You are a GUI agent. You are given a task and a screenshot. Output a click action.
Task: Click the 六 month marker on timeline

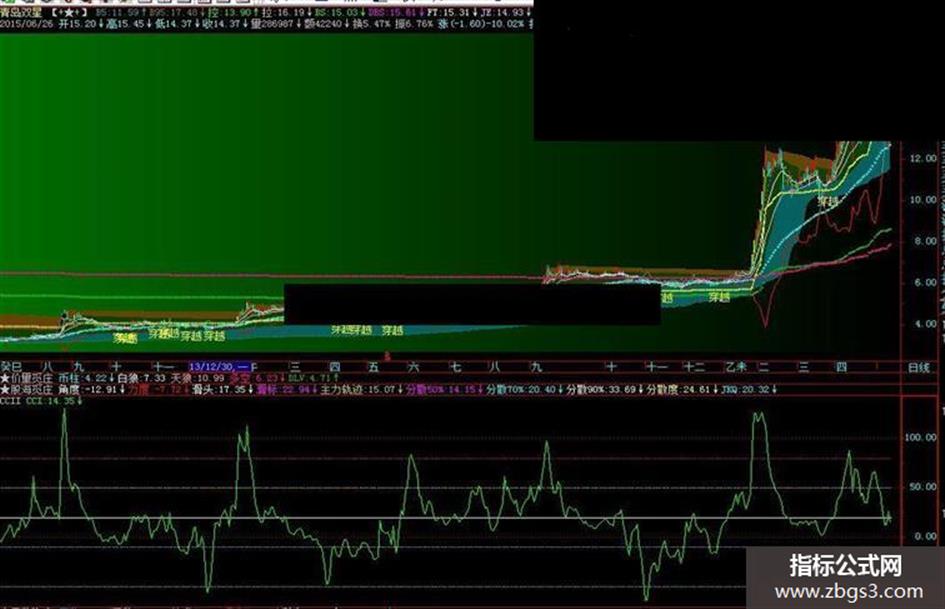413,367
